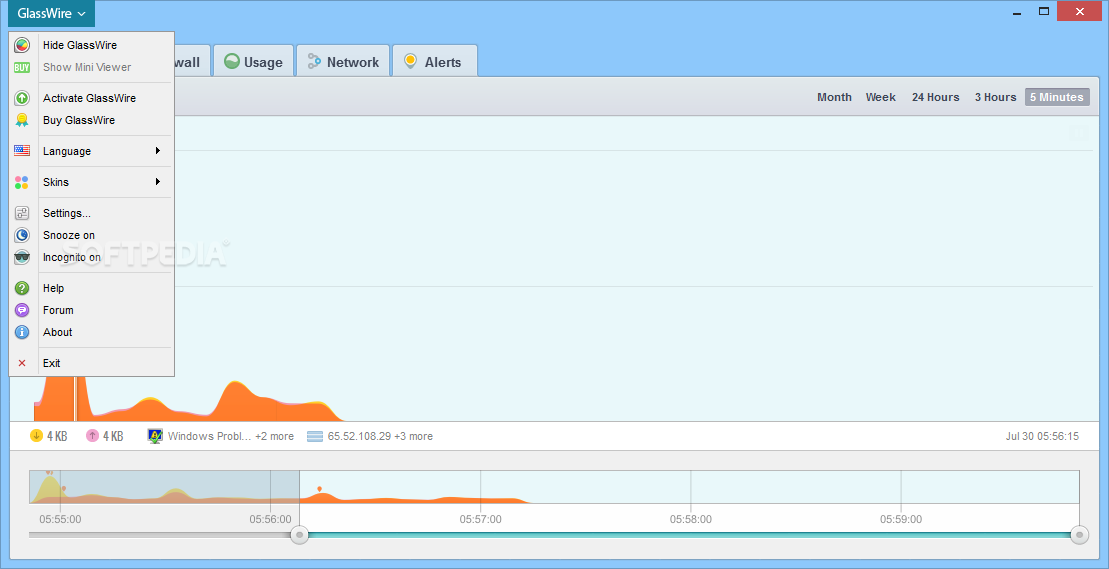Click the US flag Language icon
This screenshot has width=1109, height=569.
[x=22, y=151]
